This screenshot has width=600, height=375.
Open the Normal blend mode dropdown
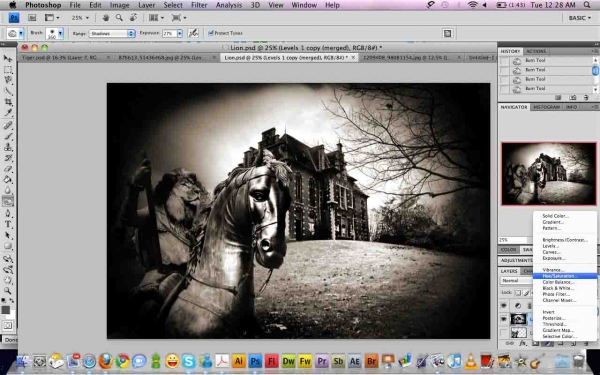coord(516,280)
